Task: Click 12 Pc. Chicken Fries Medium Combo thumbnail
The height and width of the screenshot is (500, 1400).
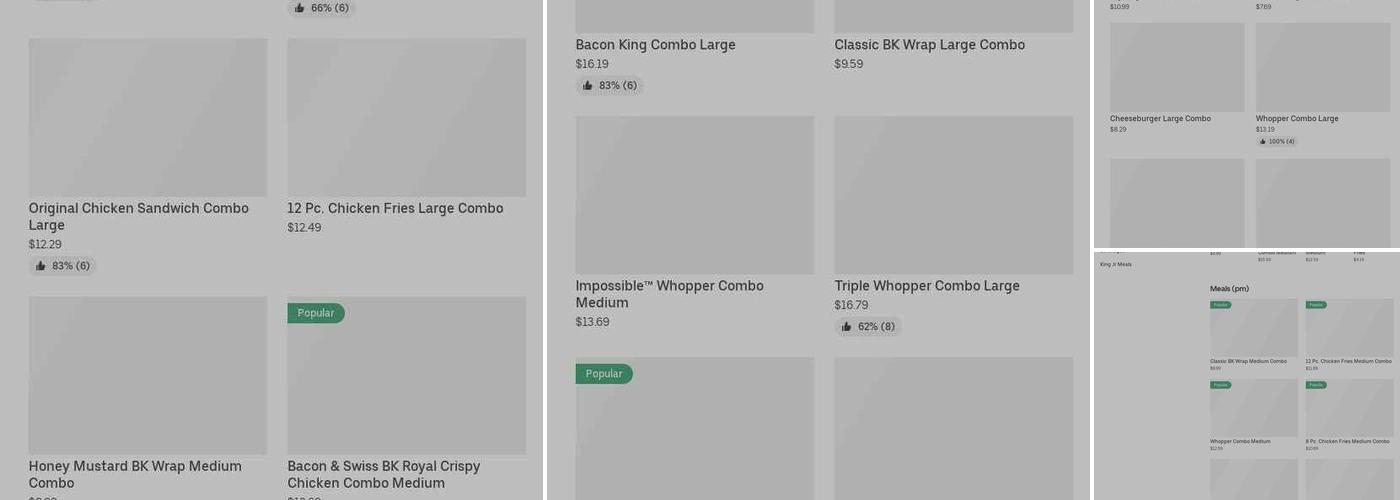Action: 1348,328
